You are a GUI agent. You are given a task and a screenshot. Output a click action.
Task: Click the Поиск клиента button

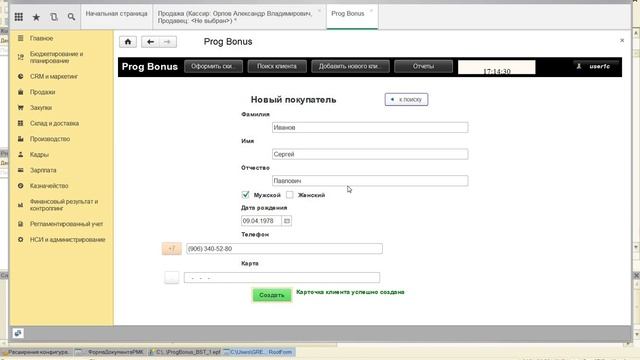point(277,66)
